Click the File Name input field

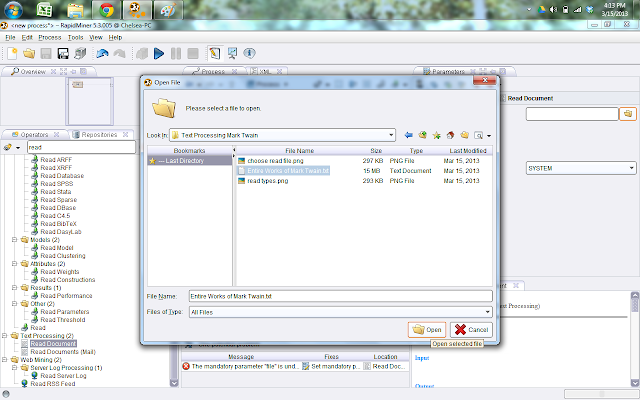[x=341, y=296]
